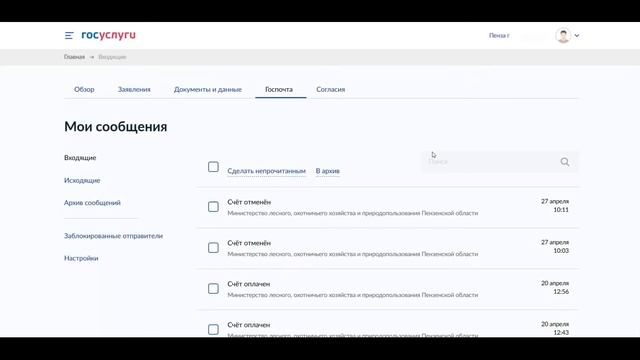Click the 20 апреля 12:56 date
Screen dimensions: 640x360
click(555, 287)
